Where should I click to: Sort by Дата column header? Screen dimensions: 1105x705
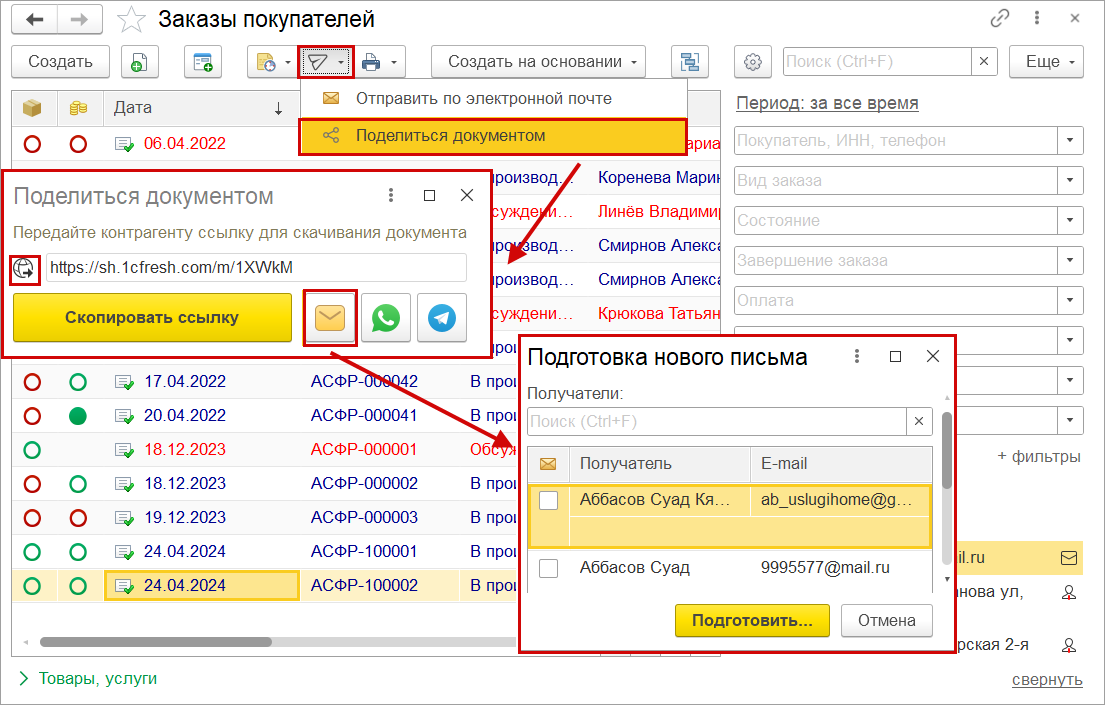point(200,108)
